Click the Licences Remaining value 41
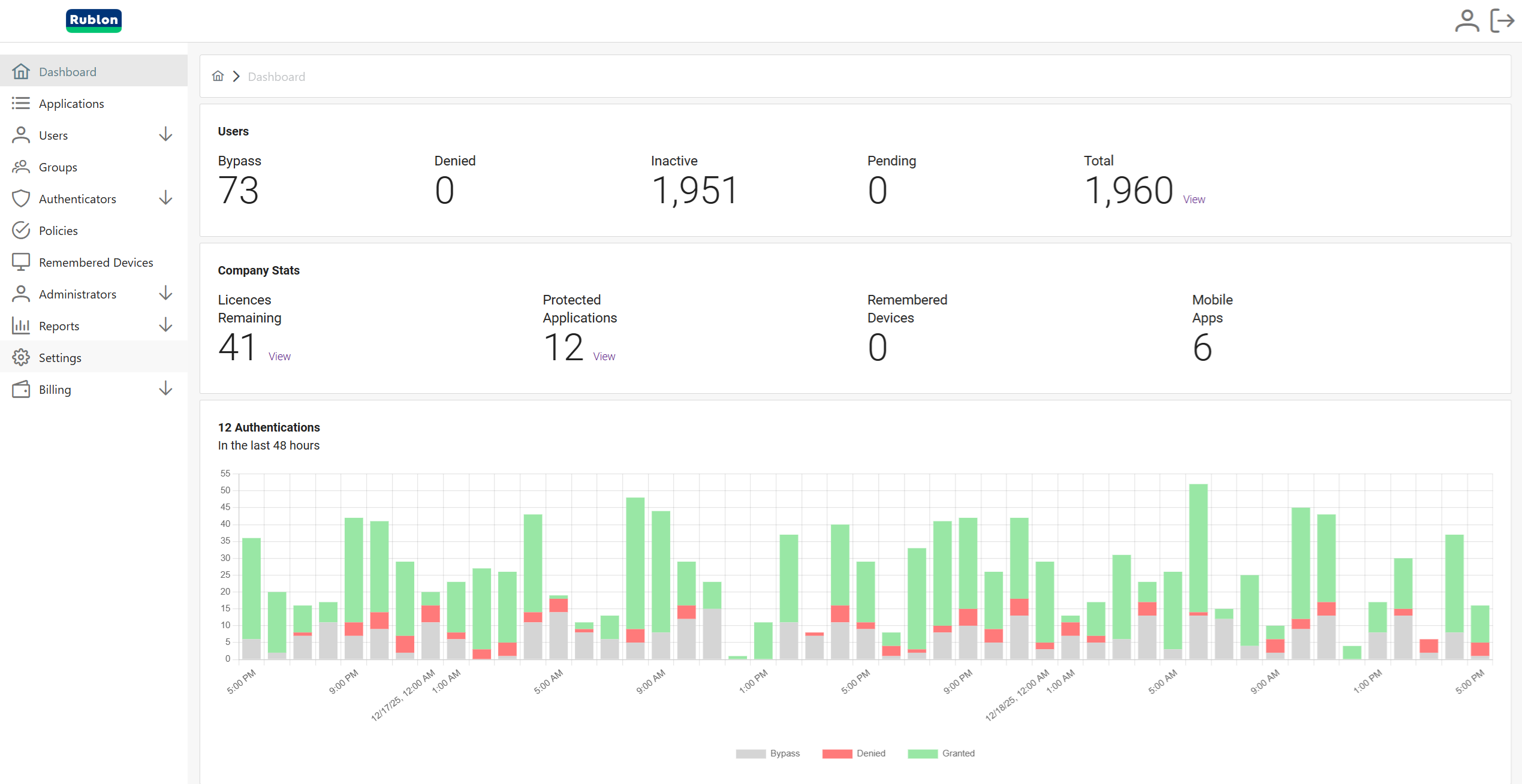Viewport: 1522px width, 784px height. pyautogui.click(x=238, y=348)
